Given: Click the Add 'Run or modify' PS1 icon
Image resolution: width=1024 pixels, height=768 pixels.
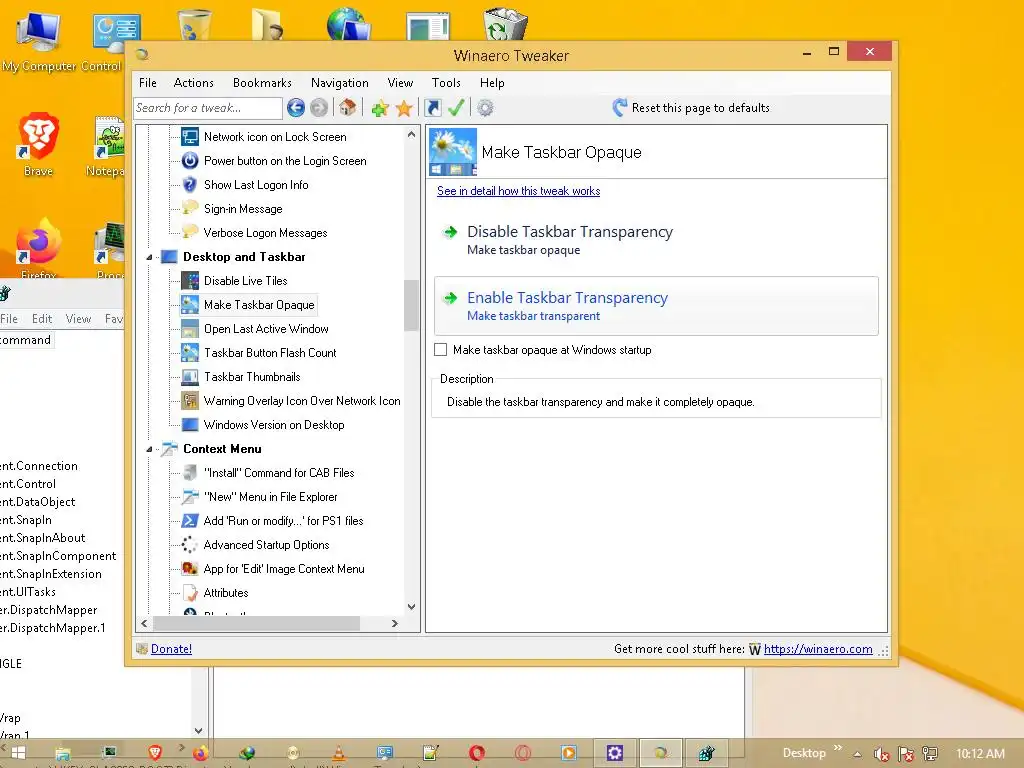Looking at the screenshot, I should coord(190,521).
